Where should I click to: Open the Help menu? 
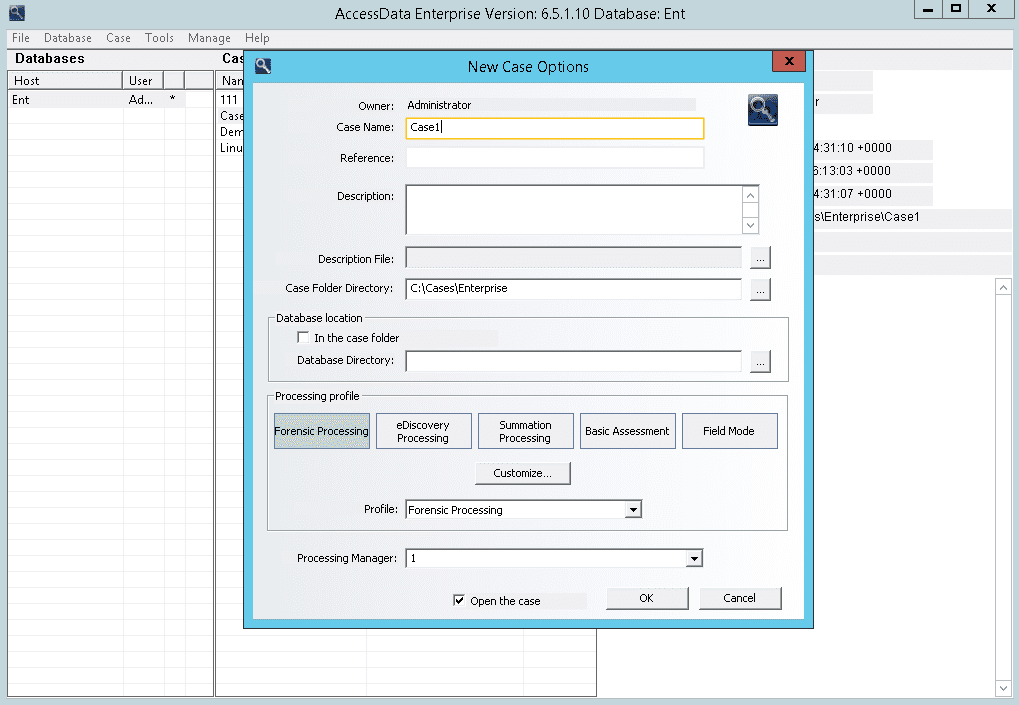257,38
